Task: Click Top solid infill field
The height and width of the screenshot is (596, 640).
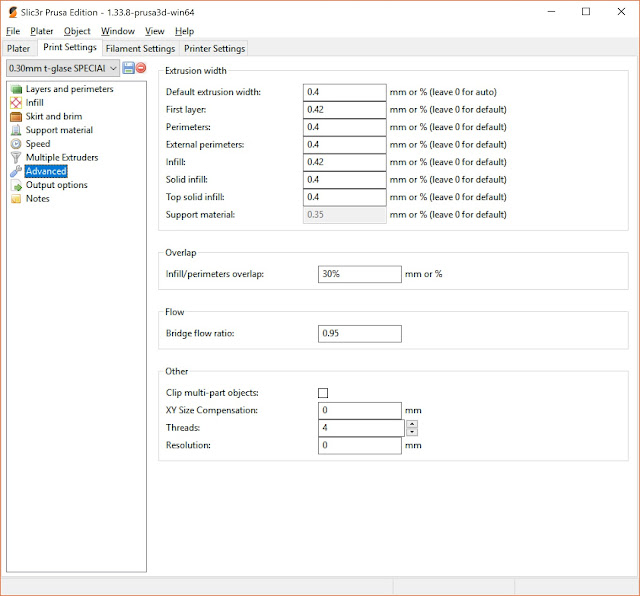Action: click(344, 198)
